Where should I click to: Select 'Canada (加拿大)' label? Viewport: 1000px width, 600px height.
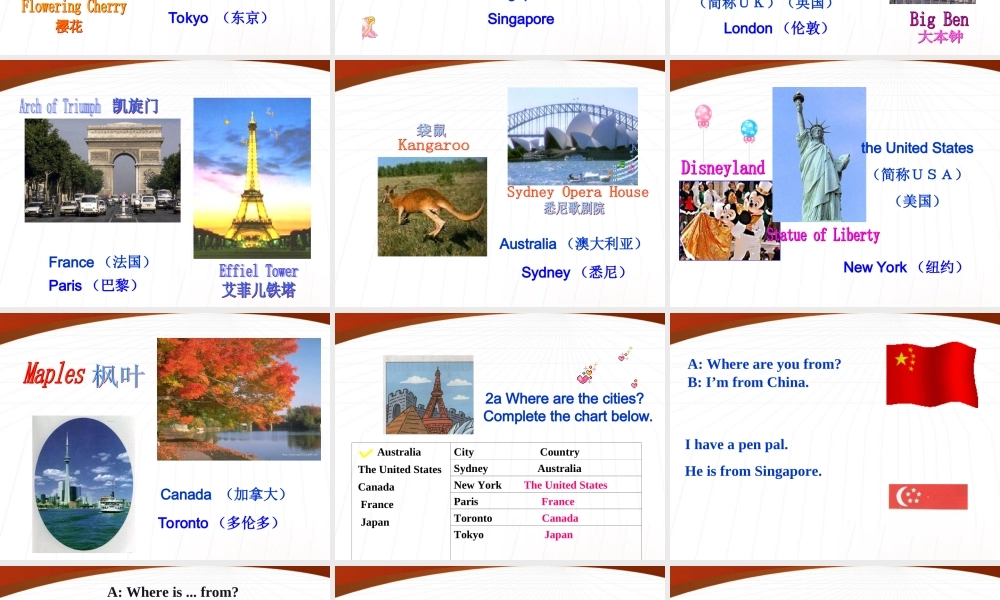pyautogui.click(x=223, y=494)
